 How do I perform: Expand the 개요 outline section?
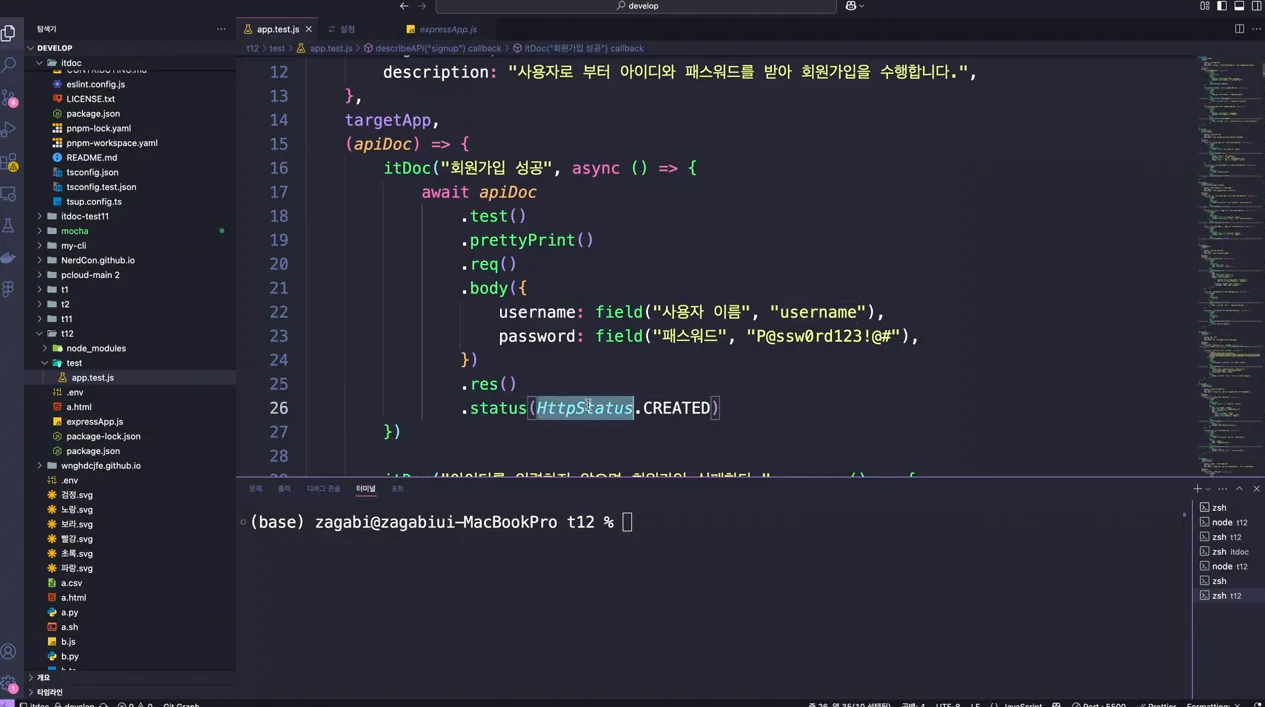[130, 677]
